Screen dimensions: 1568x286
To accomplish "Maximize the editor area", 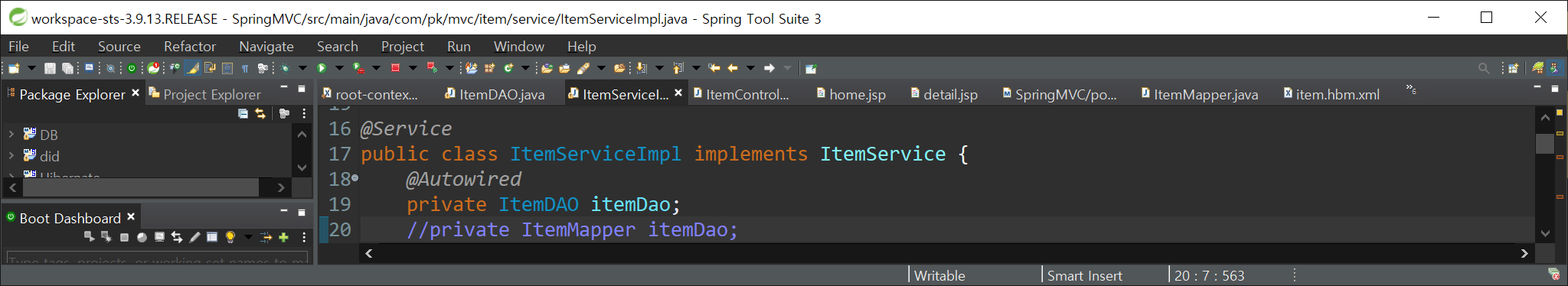I will [x=1555, y=89].
